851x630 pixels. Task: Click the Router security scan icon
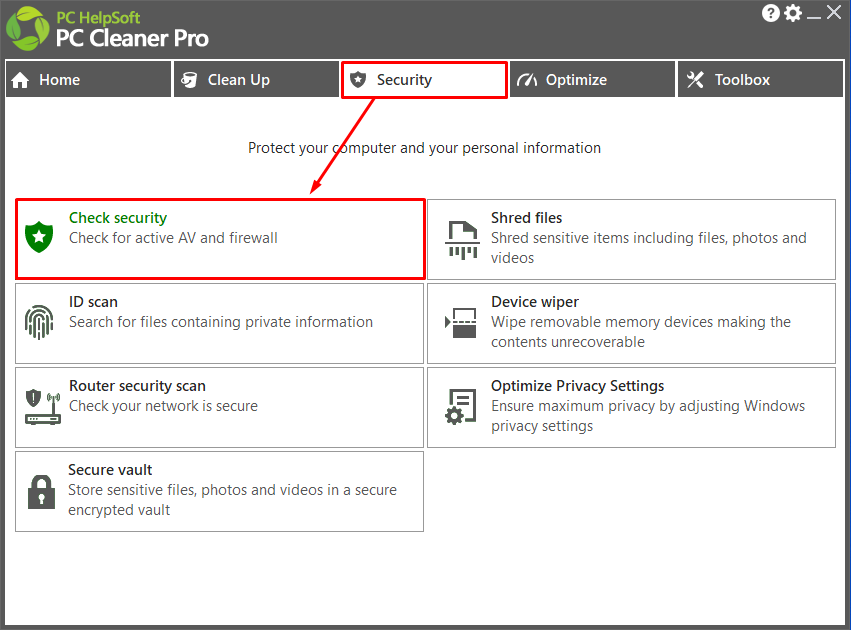(x=42, y=407)
